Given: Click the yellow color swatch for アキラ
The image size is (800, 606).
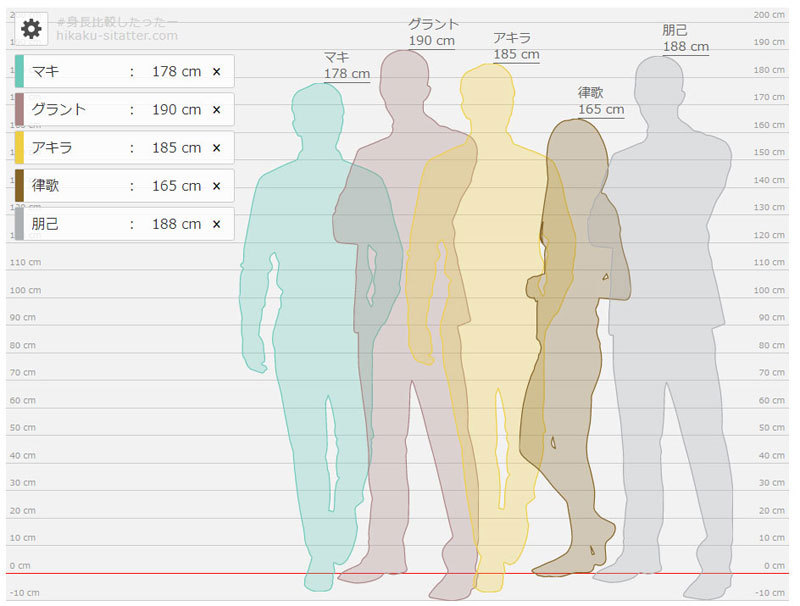Looking at the screenshot, I should click(x=19, y=148).
